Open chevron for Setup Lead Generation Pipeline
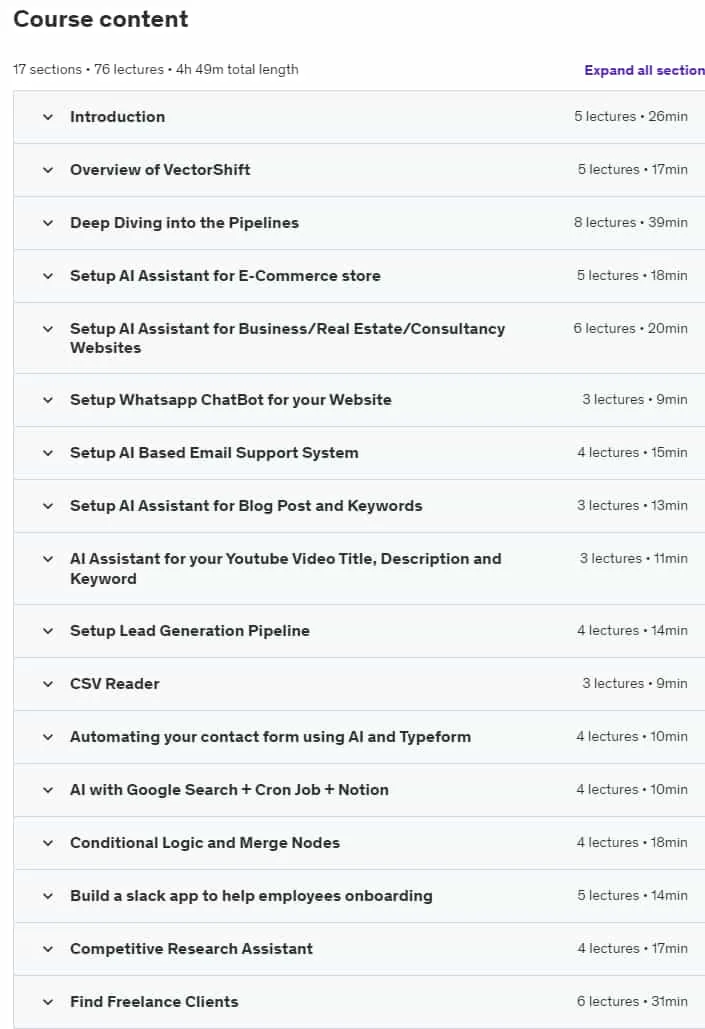The width and height of the screenshot is (705, 1029). pyautogui.click(x=48, y=631)
